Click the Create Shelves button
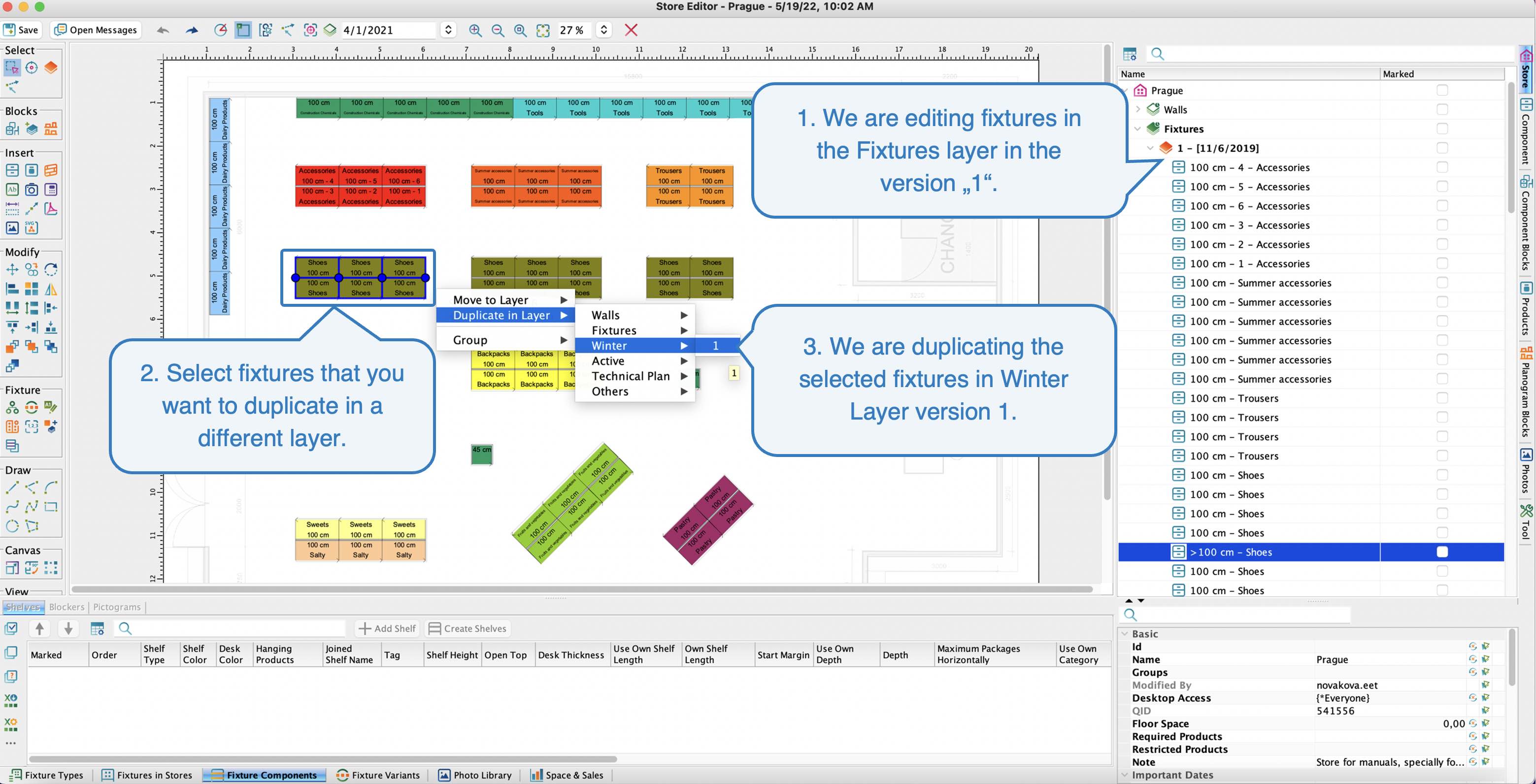Screen dimensions: 1536x784 click(x=467, y=628)
